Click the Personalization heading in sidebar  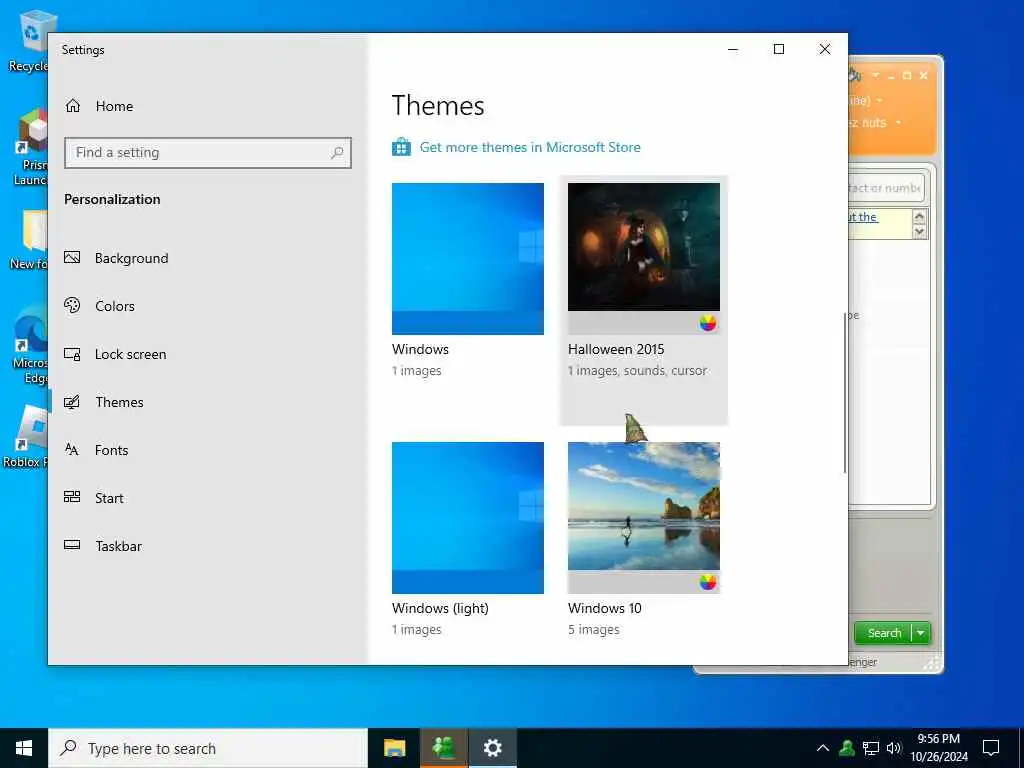click(x=112, y=199)
